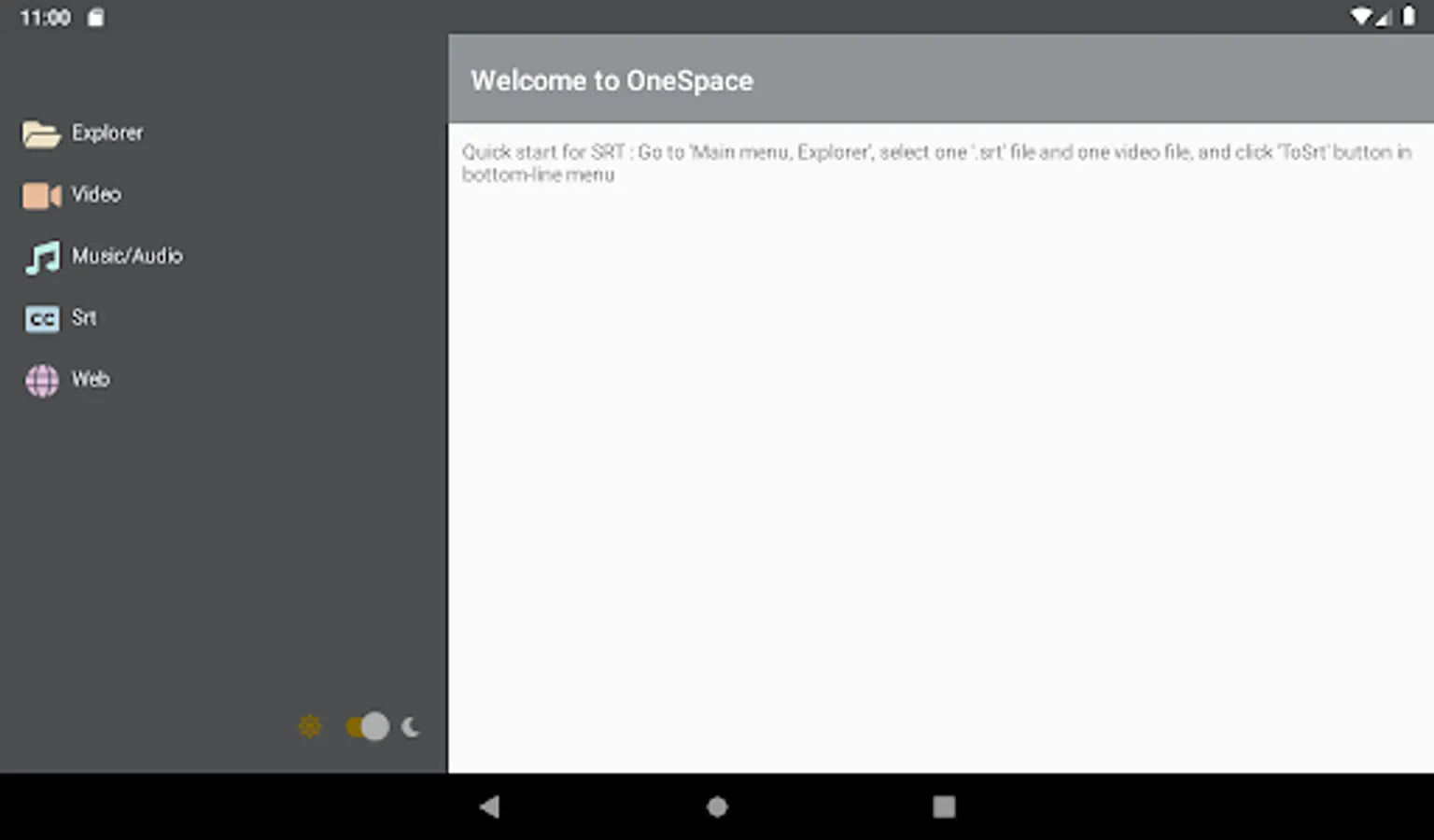Toggle the light/dark theme switch
This screenshot has width=1434, height=840.
pos(368,726)
